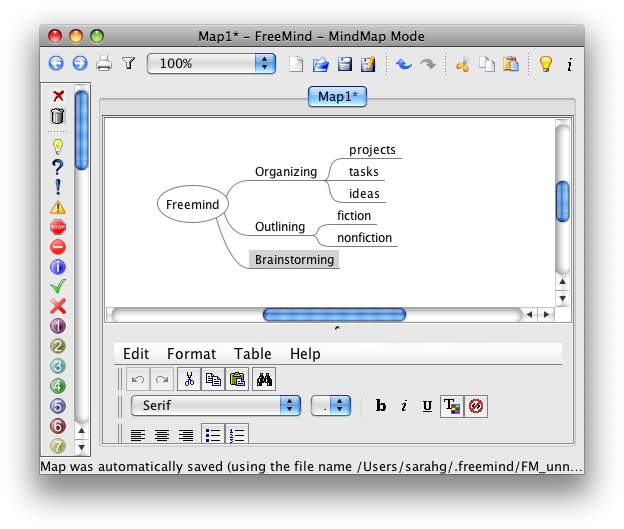Click the note editor scissors cut button
This screenshot has height=529, width=624.
(189, 379)
